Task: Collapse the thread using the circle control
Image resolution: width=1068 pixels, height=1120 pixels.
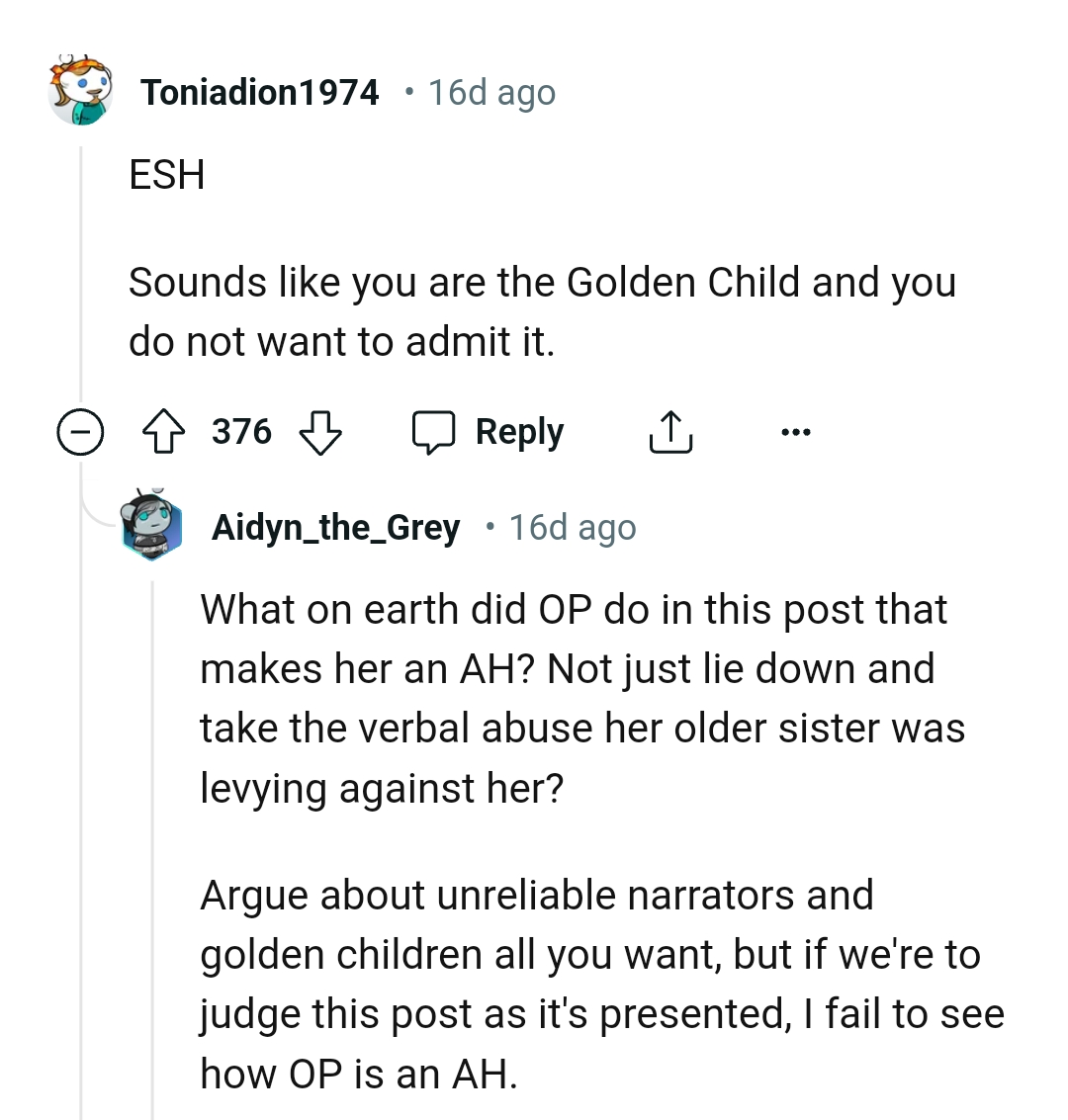Action: click(x=80, y=431)
